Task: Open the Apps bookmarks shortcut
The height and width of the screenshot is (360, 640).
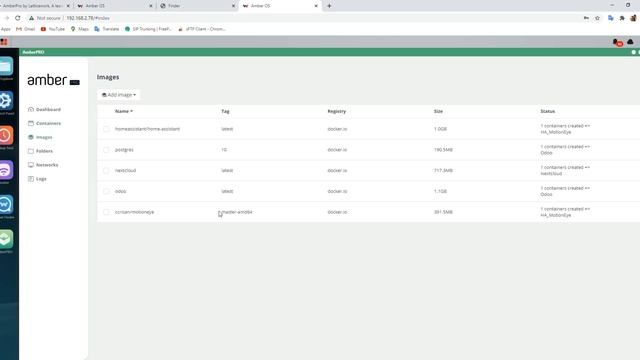Action: (5, 29)
